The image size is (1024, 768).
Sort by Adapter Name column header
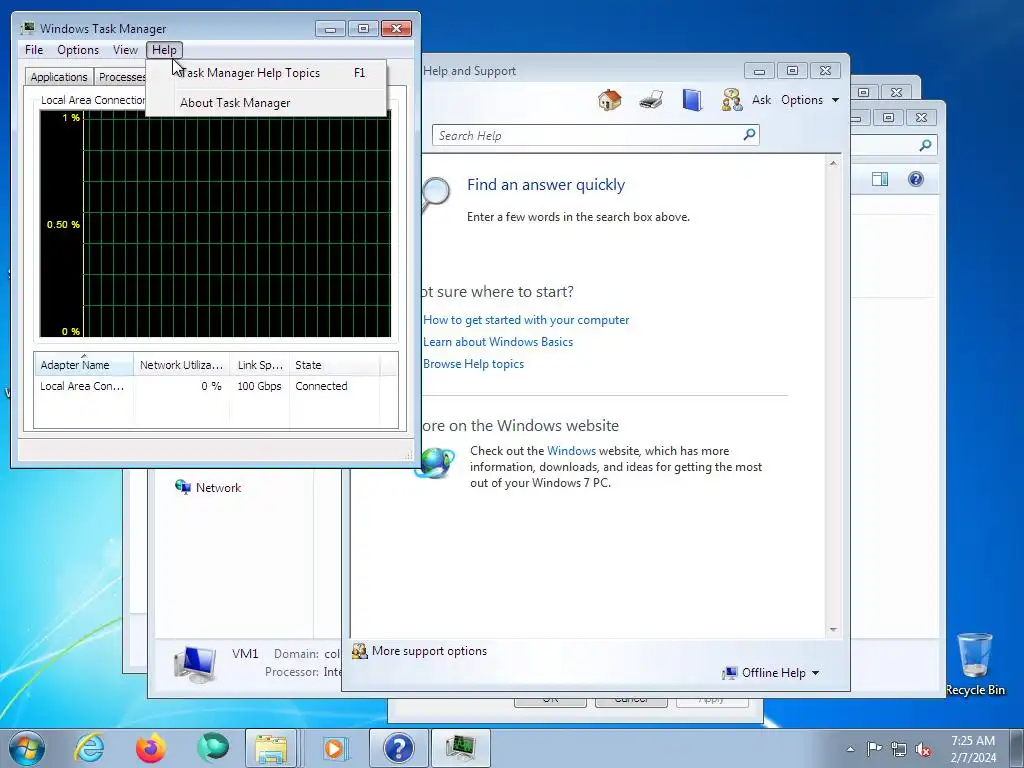(x=84, y=364)
